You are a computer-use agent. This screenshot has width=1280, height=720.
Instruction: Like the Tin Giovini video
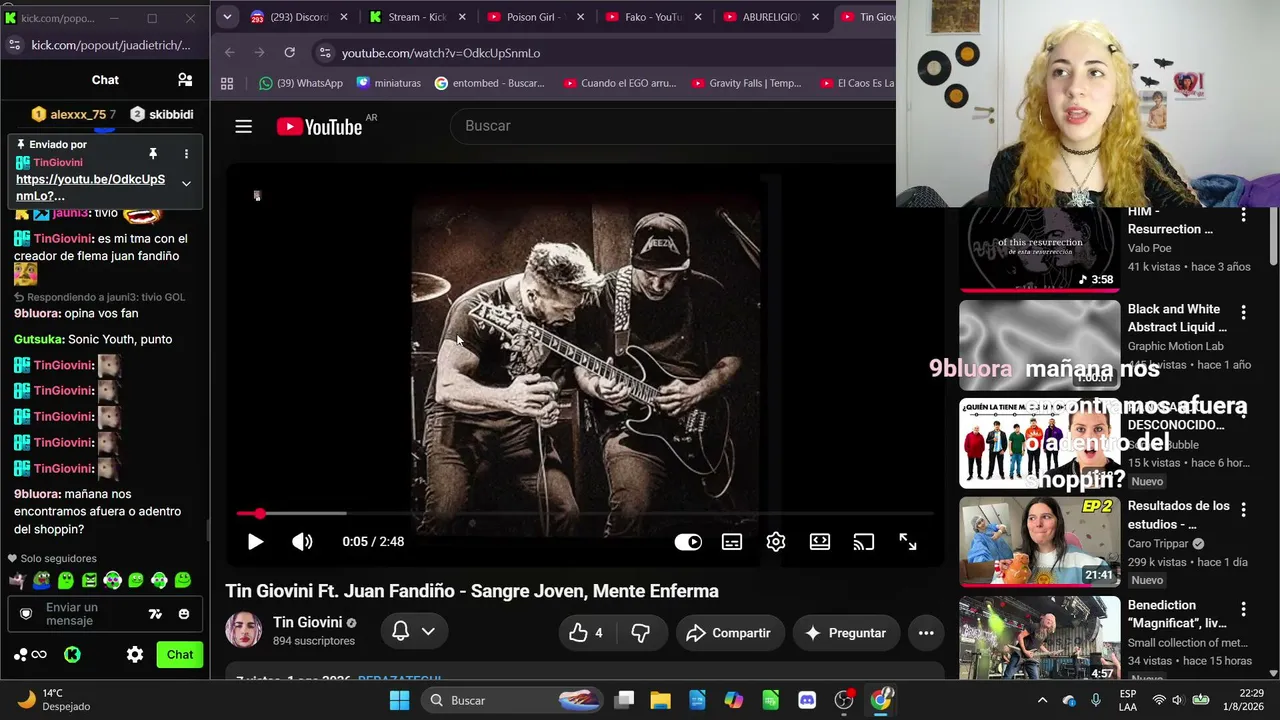pos(586,633)
